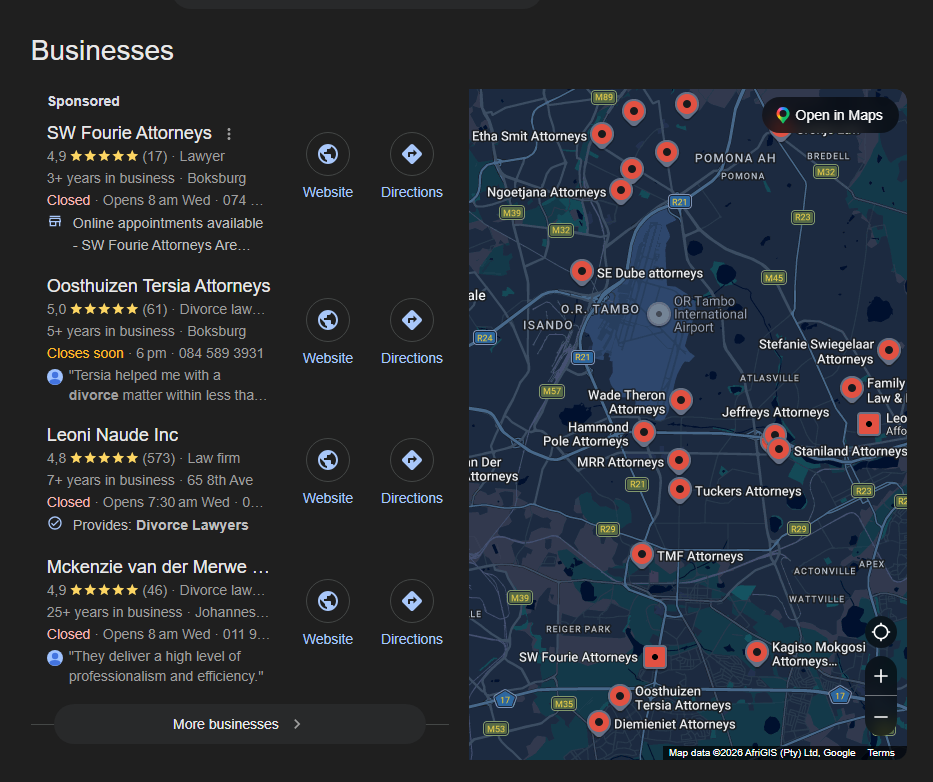Get directions to Mckenzie van der Merwe

(412, 601)
